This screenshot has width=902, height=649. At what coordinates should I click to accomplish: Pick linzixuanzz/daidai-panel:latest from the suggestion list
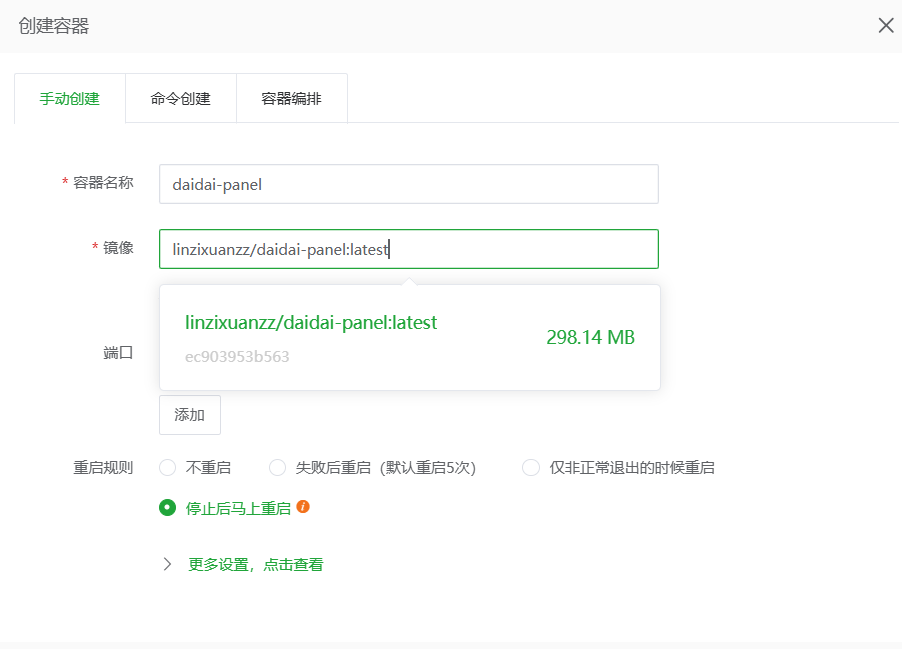coord(311,323)
